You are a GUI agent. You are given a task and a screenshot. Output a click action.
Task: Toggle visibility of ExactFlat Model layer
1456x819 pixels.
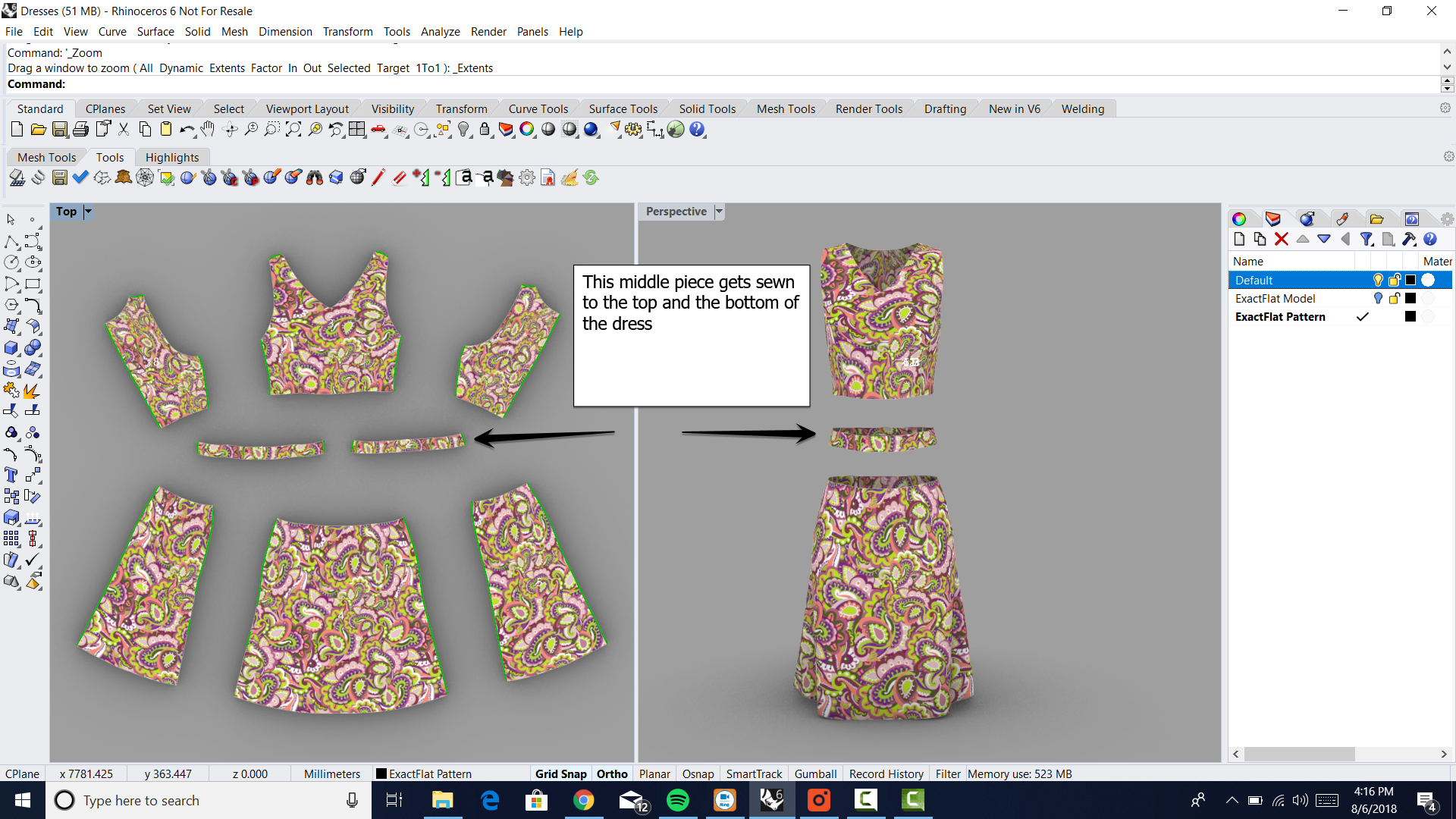pyautogui.click(x=1379, y=298)
